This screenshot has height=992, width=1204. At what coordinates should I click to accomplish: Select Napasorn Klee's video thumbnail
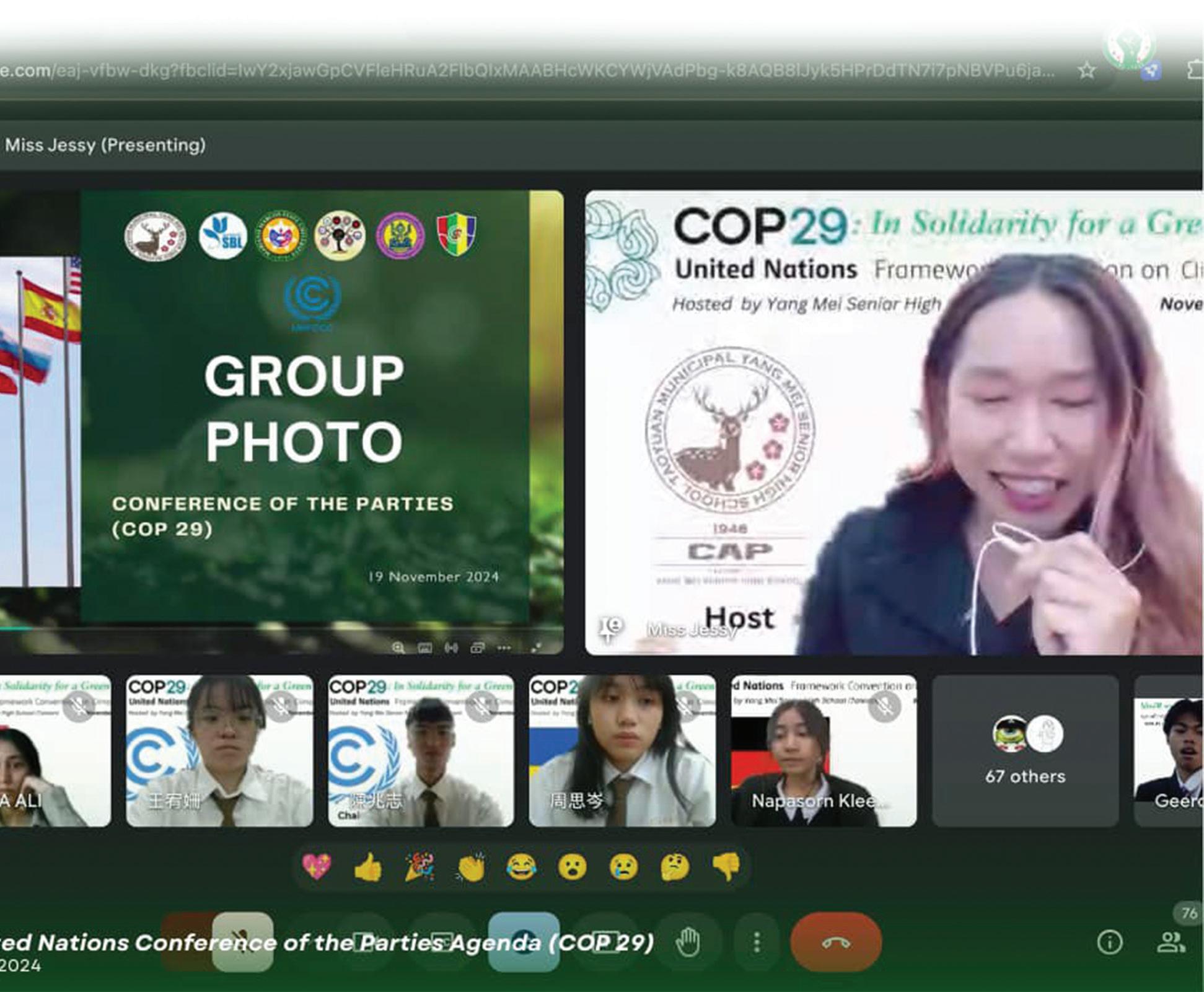[824, 750]
